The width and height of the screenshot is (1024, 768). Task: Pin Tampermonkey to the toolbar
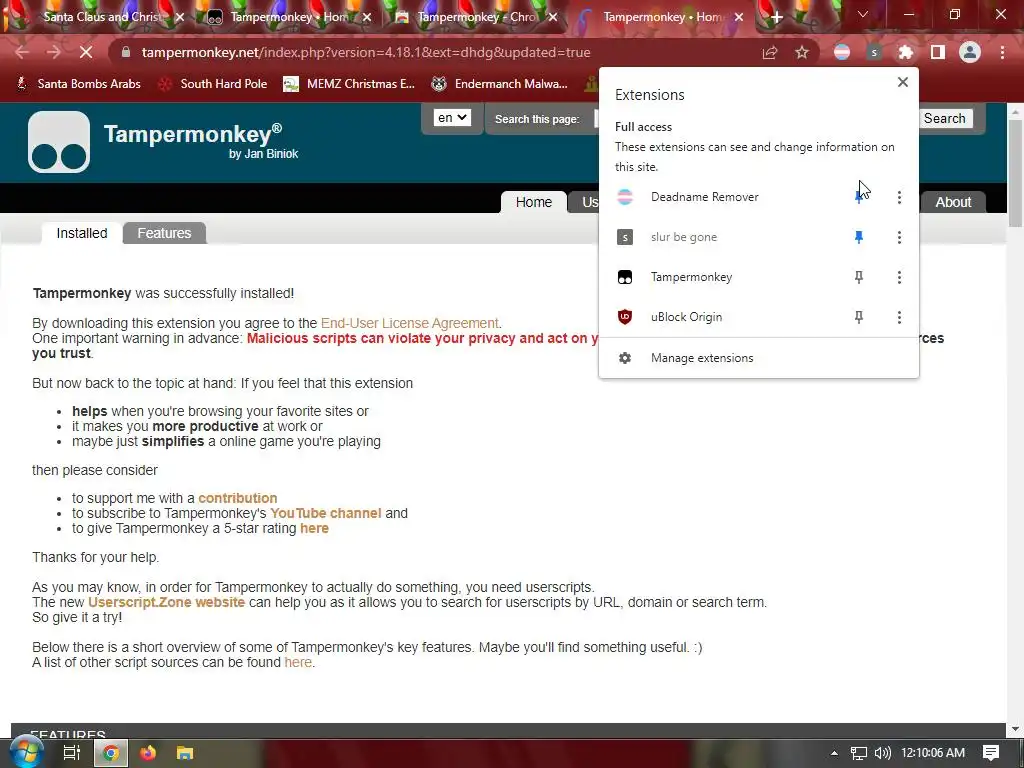point(859,278)
